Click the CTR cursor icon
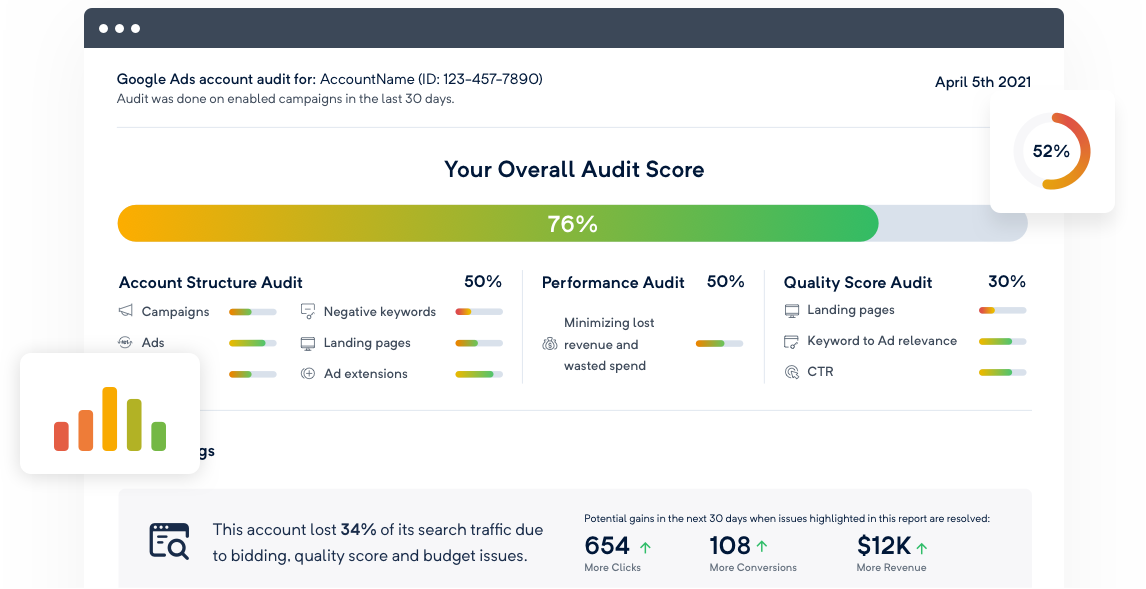Screen dimensions: 1146x589 tap(791, 372)
